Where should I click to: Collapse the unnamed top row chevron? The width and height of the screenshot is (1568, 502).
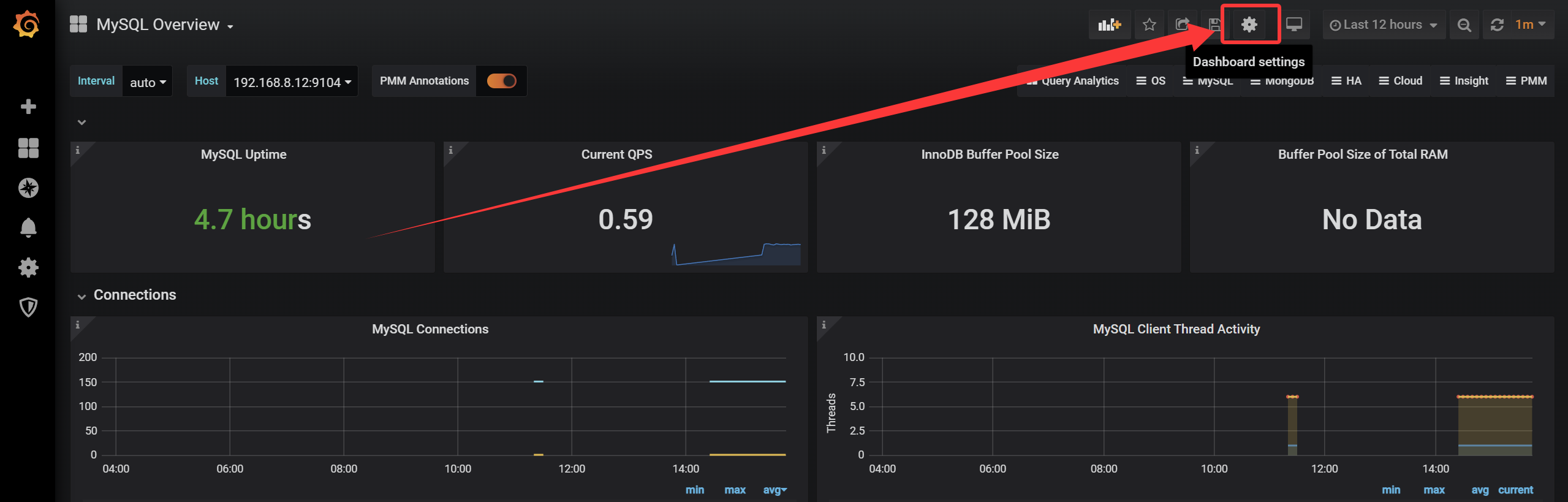point(81,123)
